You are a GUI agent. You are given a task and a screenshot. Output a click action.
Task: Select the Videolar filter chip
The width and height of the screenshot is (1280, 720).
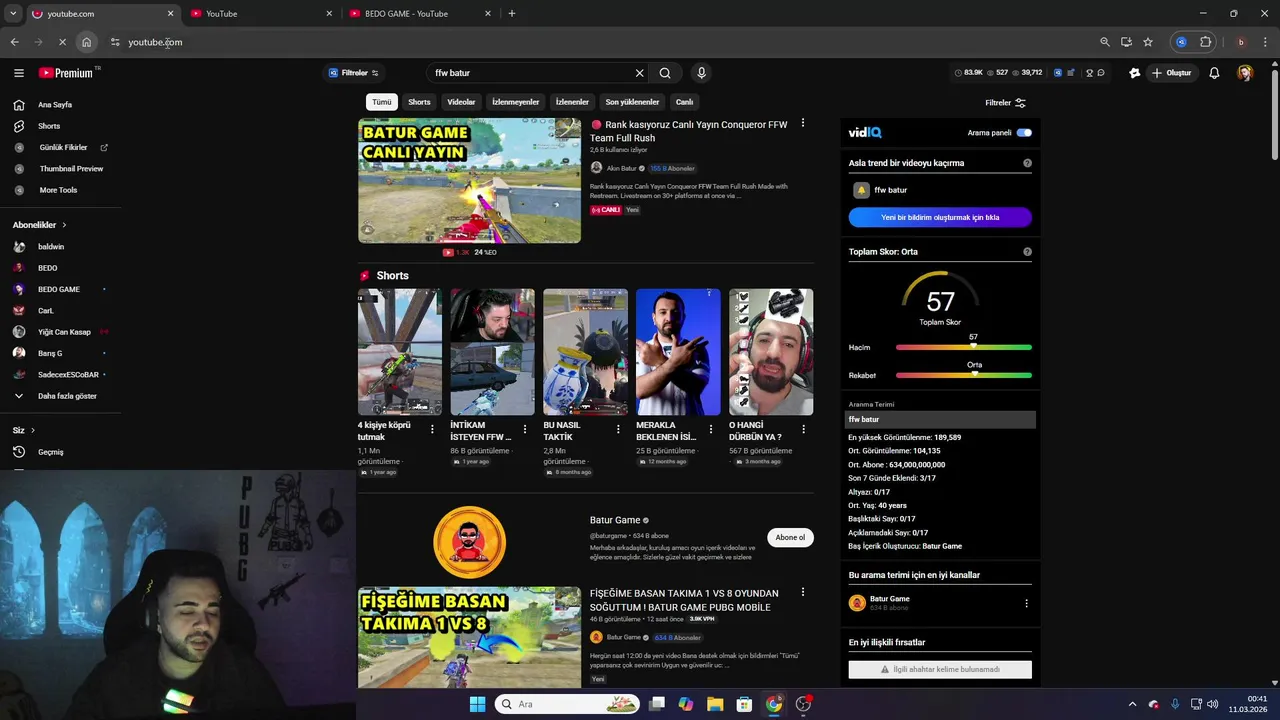point(461,102)
